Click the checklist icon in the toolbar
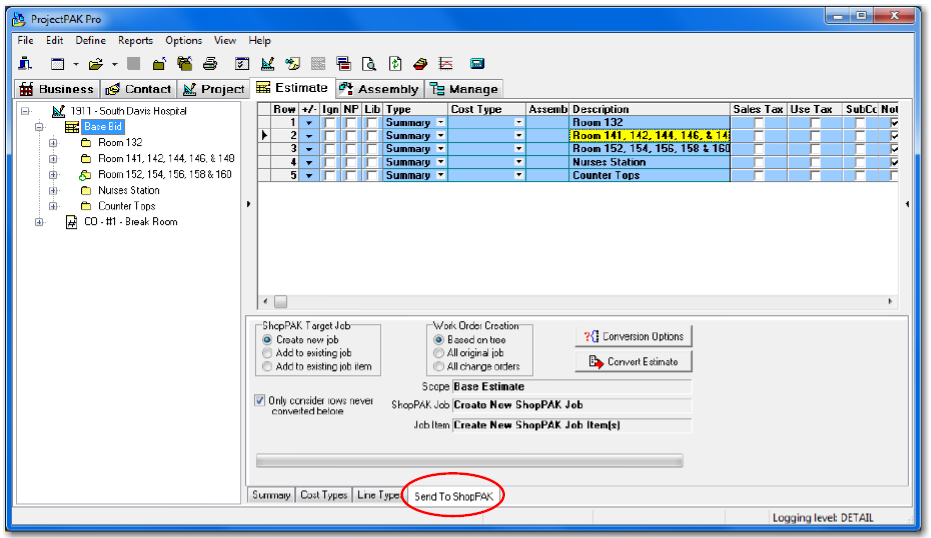Viewport: 931px width, 538px height. click(x=241, y=64)
